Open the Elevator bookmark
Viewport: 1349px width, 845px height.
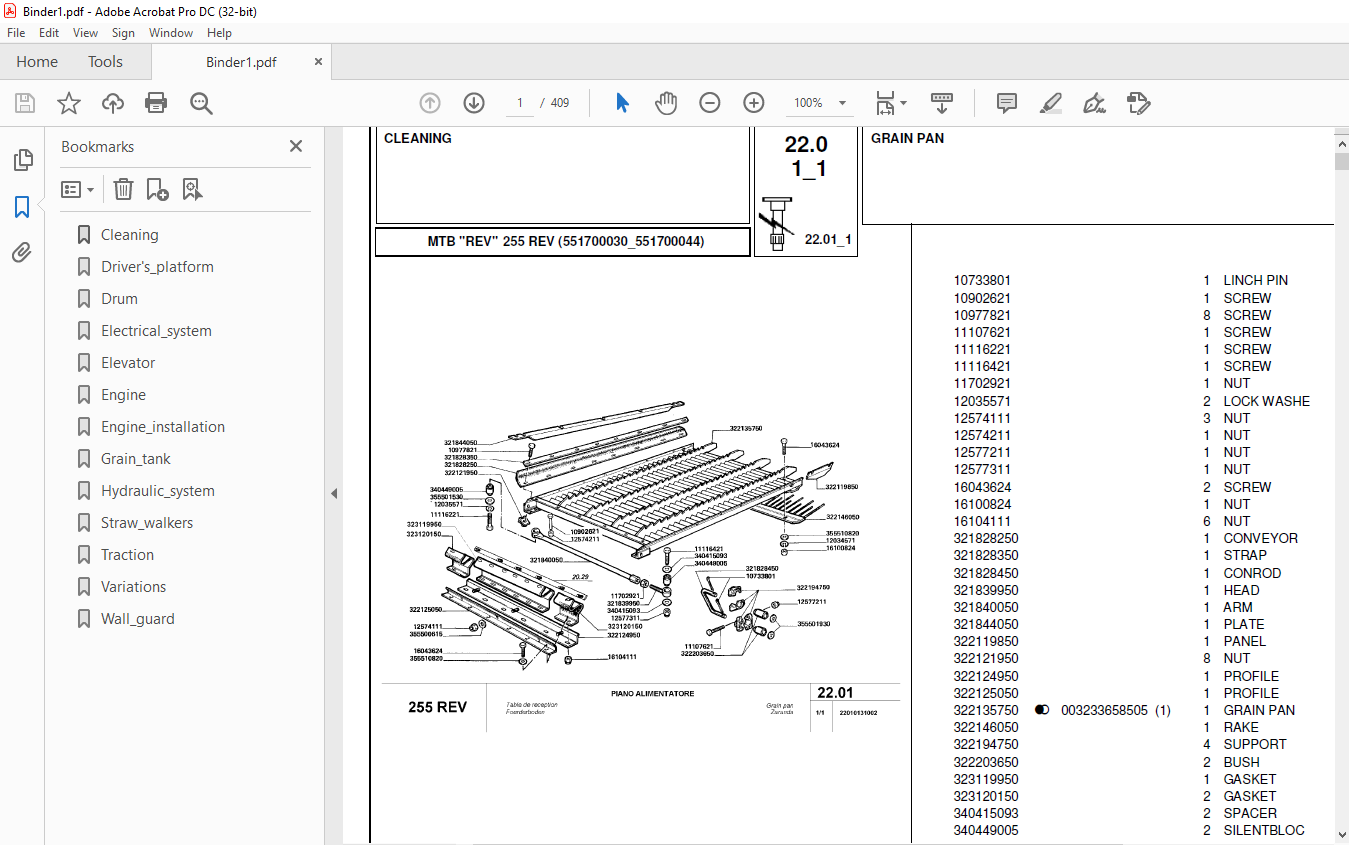pos(128,363)
